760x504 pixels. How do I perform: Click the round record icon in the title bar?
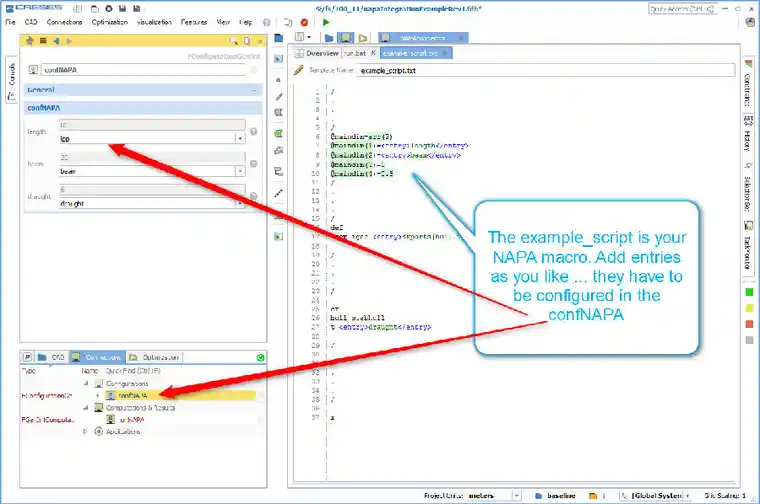tap(109, 8)
